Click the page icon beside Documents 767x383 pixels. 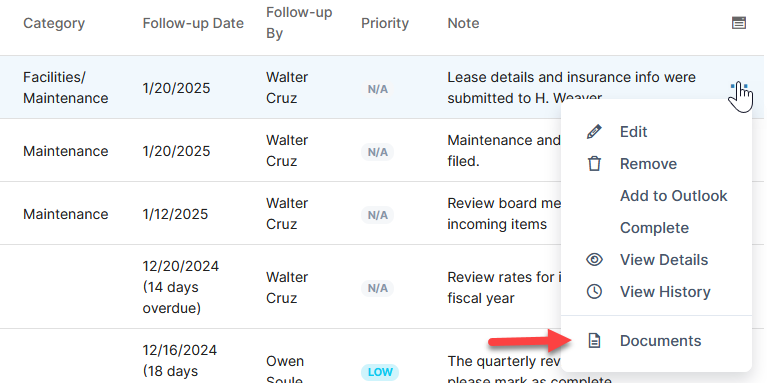594,341
